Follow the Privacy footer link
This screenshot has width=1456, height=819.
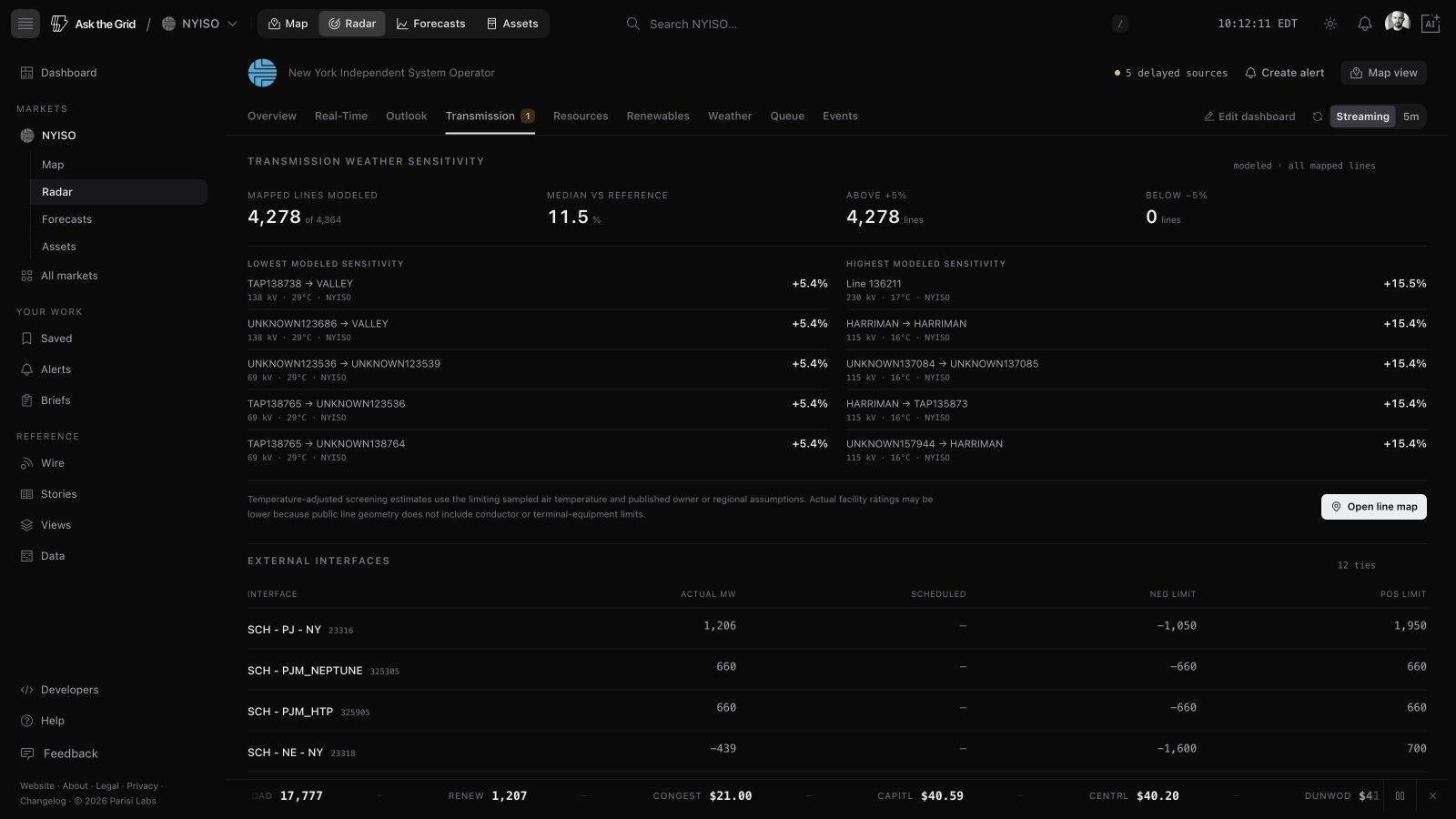pyautogui.click(x=142, y=786)
